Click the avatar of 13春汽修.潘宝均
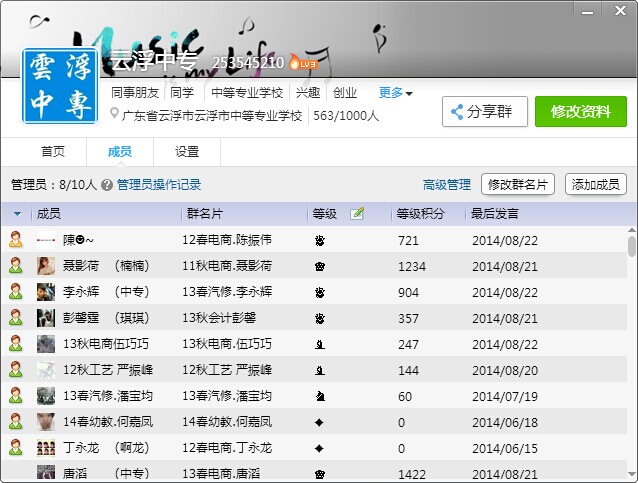638x483 pixels. click(x=46, y=396)
